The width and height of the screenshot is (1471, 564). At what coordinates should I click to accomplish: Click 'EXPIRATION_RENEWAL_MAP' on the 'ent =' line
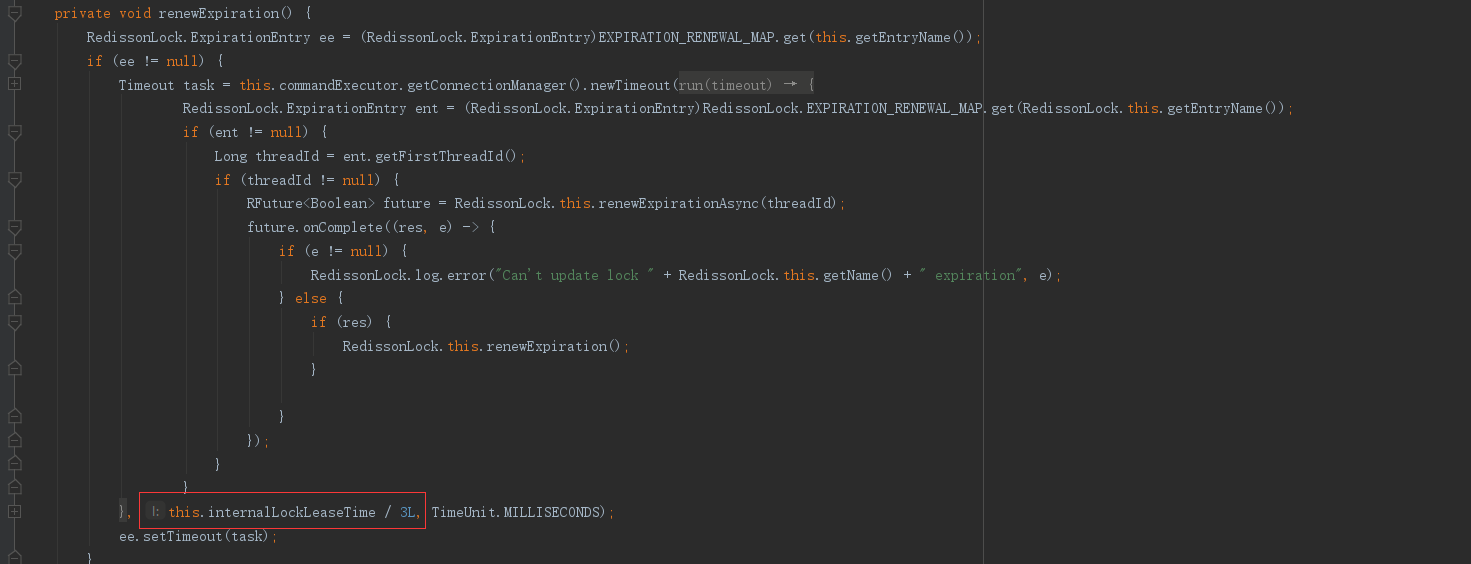coord(895,108)
